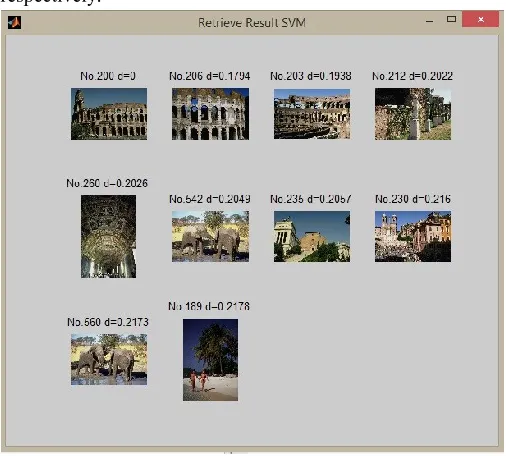Select the No.260 vaulted ceiling thumbnail
Image resolution: width=506 pixels, height=456 pixels.
tap(108, 237)
